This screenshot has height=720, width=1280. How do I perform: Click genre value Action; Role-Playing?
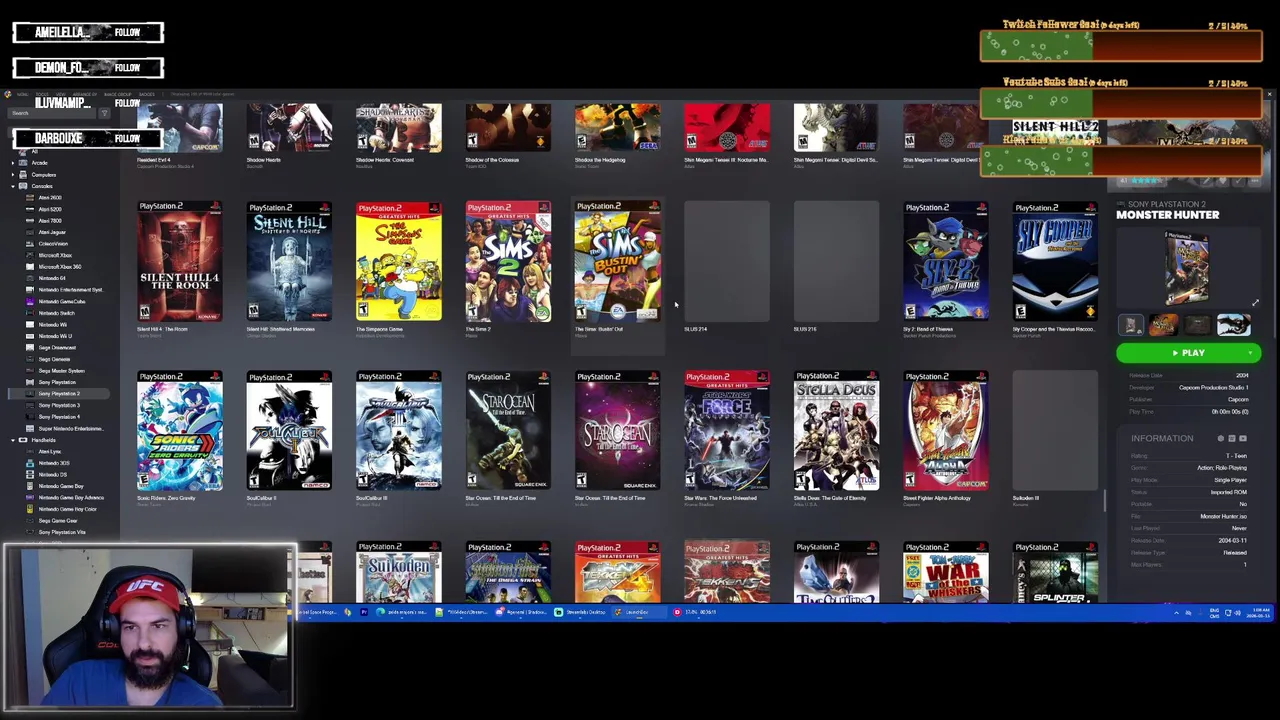pos(1222,468)
